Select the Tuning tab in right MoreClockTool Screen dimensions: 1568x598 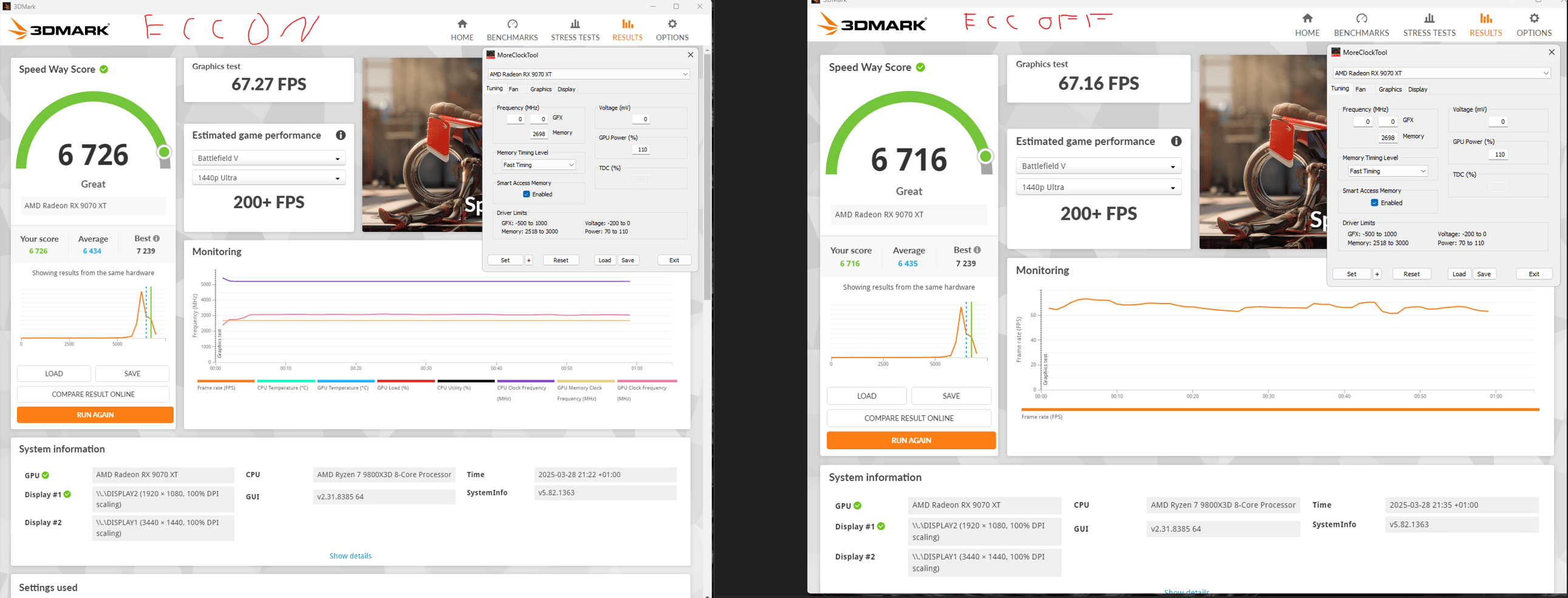click(x=1340, y=89)
